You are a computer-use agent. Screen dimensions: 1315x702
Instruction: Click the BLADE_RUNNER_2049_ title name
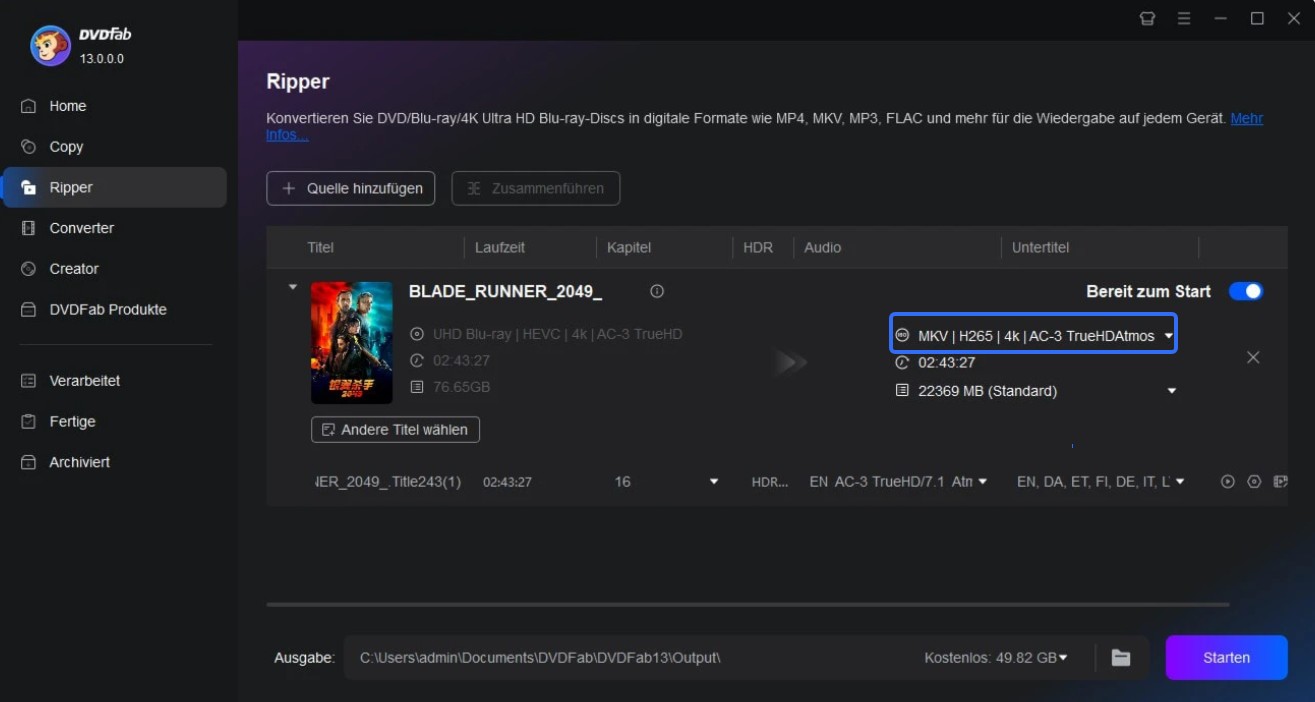tap(506, 291)
